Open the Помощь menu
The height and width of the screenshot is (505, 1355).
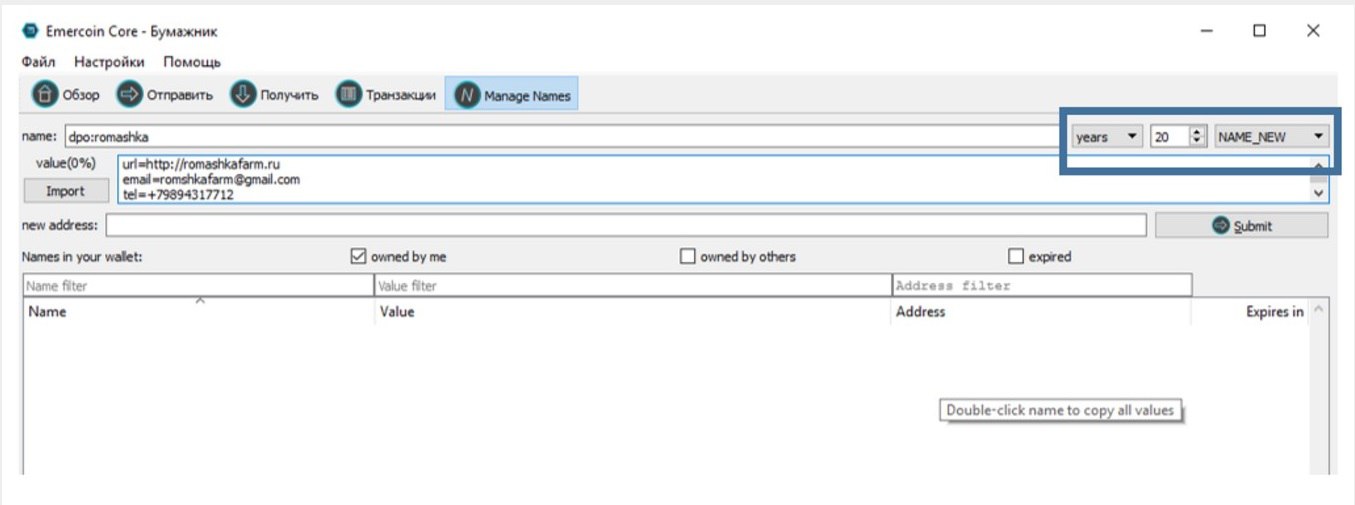pos(192,62)
